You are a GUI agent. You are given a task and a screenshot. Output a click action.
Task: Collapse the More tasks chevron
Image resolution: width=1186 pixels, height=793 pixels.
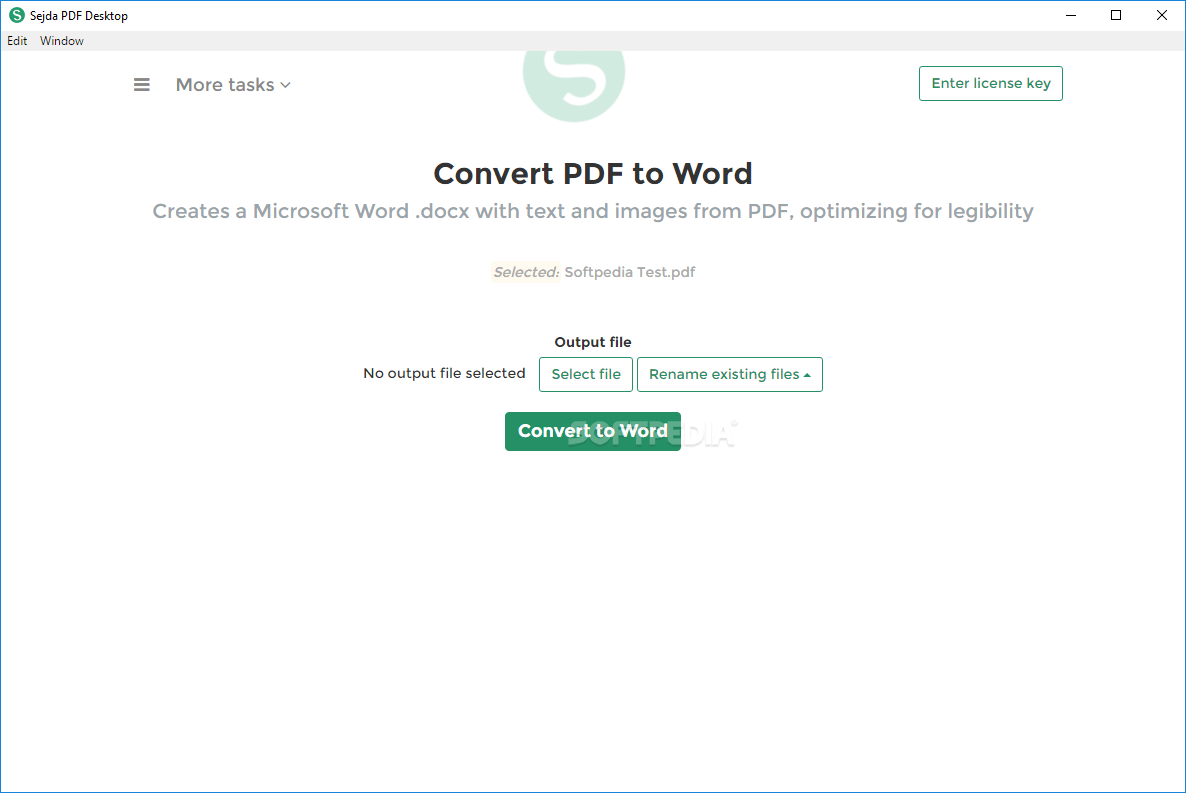click(x=285, y=85)
